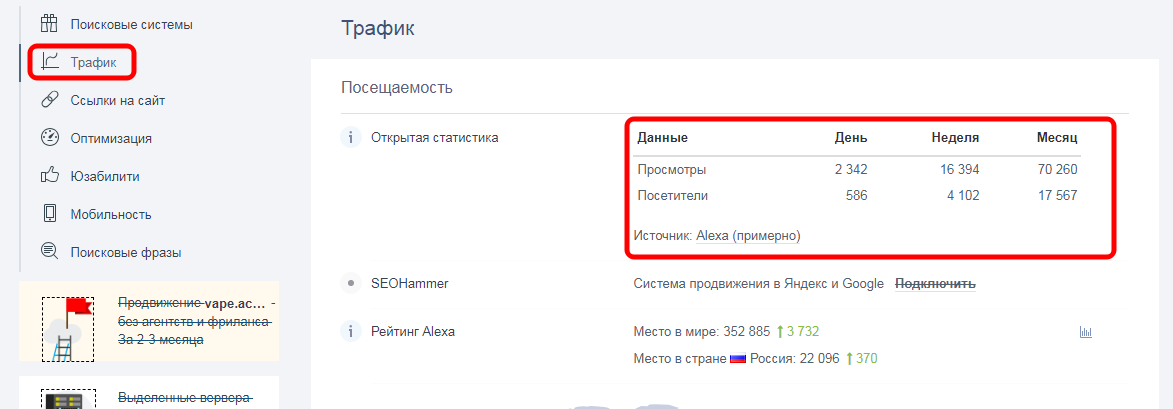Viewport: 1173px width, 409px height.
Task: Click info icon next to Открытая статистика
Action: click(350, 138)
